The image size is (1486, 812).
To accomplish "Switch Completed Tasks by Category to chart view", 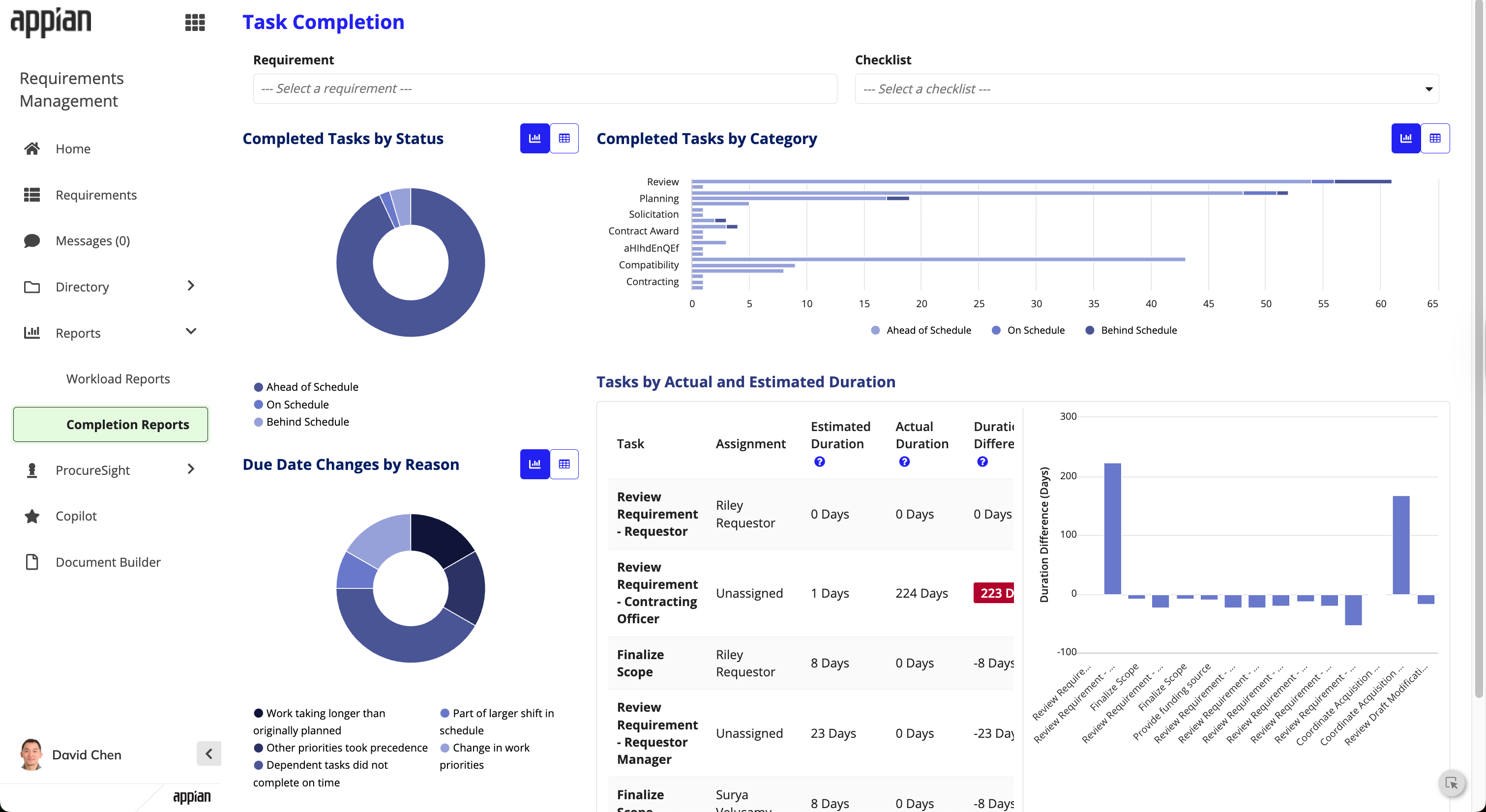I will coord(1406,139).
